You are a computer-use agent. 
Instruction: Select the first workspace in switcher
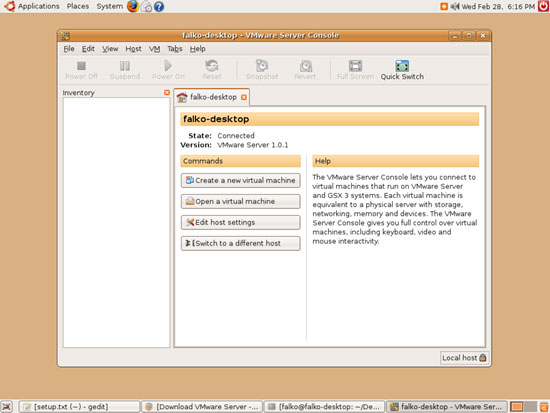[x=516, y=407]
